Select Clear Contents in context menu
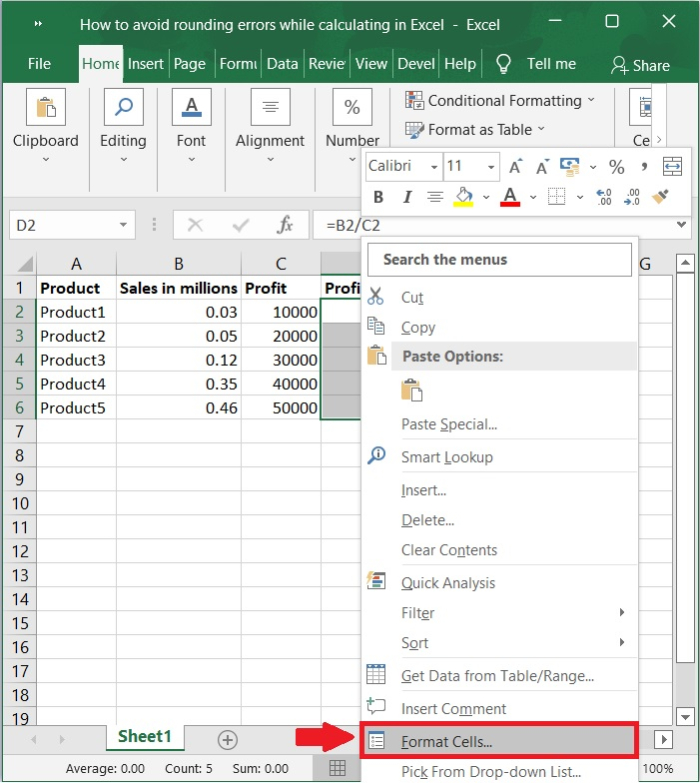 tap(449, 550)
